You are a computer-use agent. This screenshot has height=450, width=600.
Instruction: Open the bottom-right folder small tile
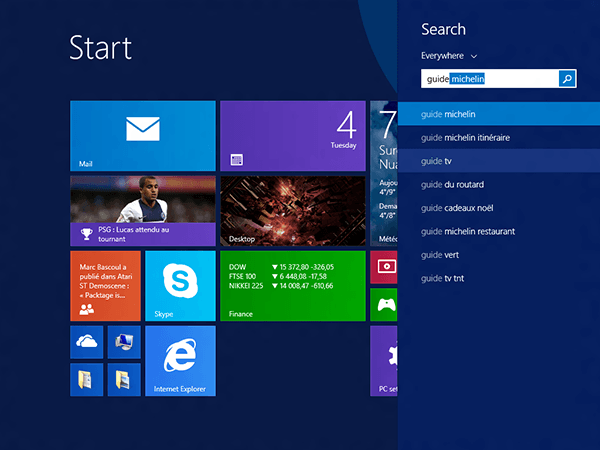pyautogui.click(x=124, y=380)
